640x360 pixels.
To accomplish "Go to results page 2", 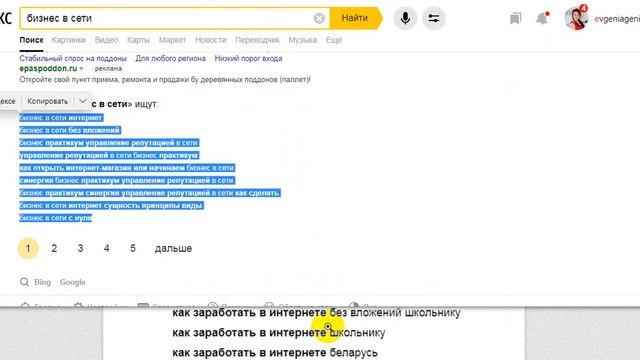I will pos(54,248).
